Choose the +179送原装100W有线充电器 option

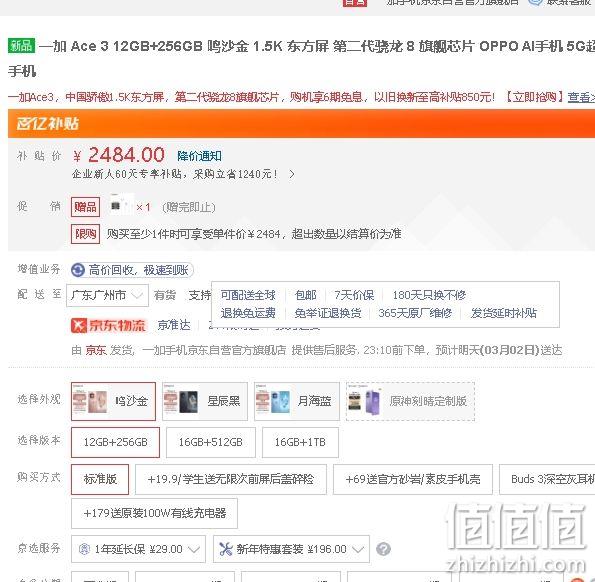pyautogui.click(x=154, y=513)
